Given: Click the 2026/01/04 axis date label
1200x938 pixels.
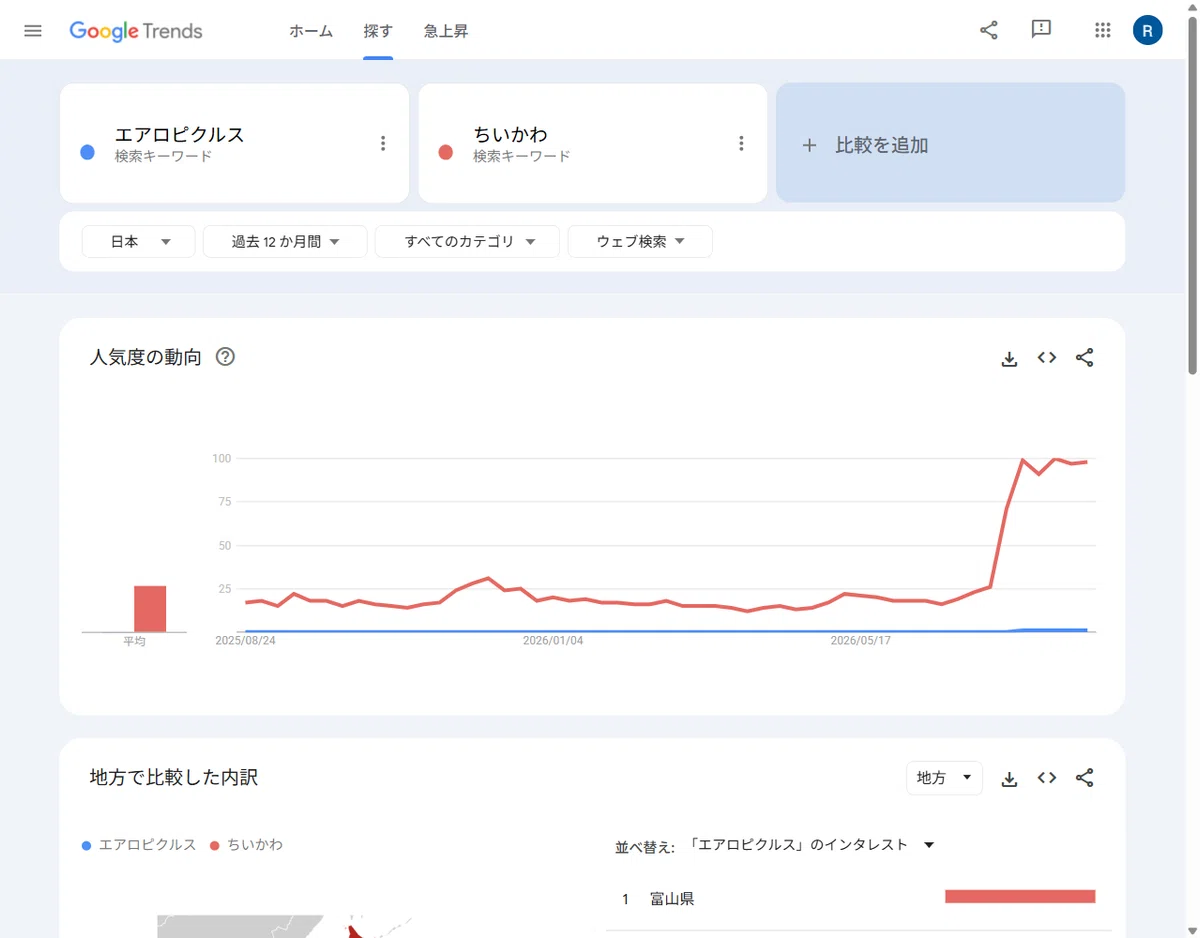Looking at the screenshot, I should (x=553, y=640).
